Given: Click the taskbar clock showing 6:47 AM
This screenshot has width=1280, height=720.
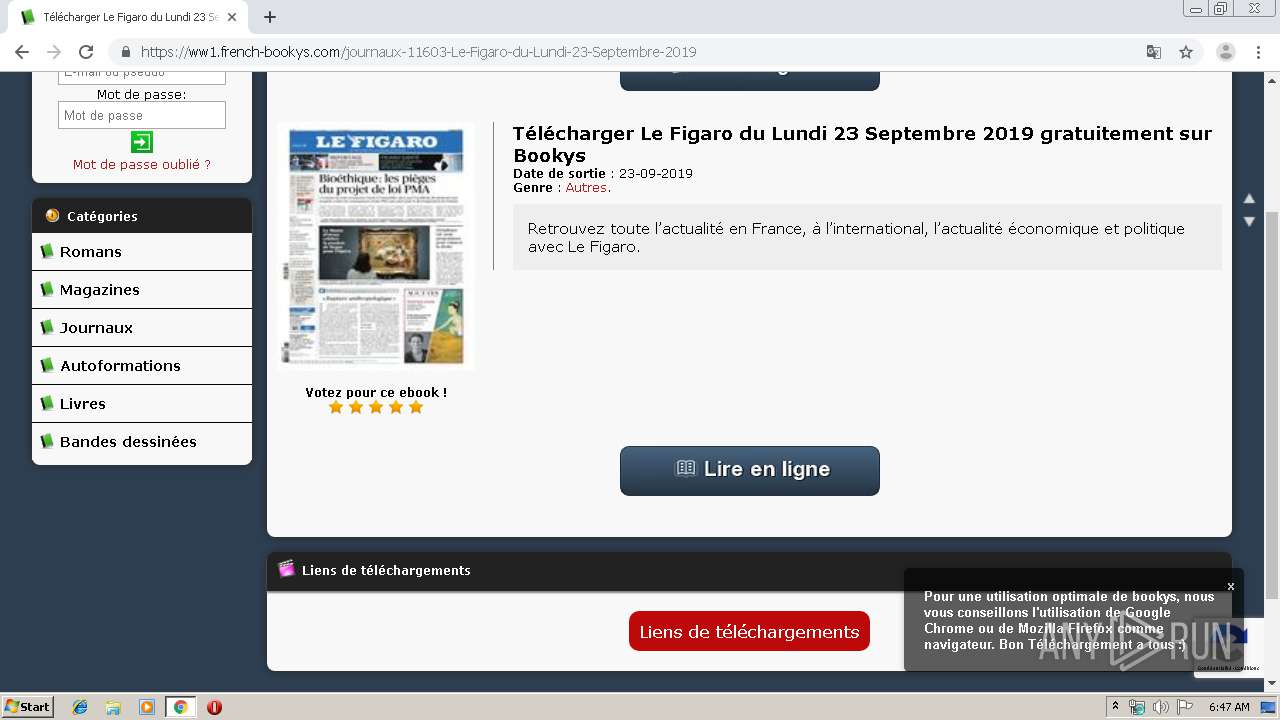Looking at the screenshot, I should click(1229, 707).
